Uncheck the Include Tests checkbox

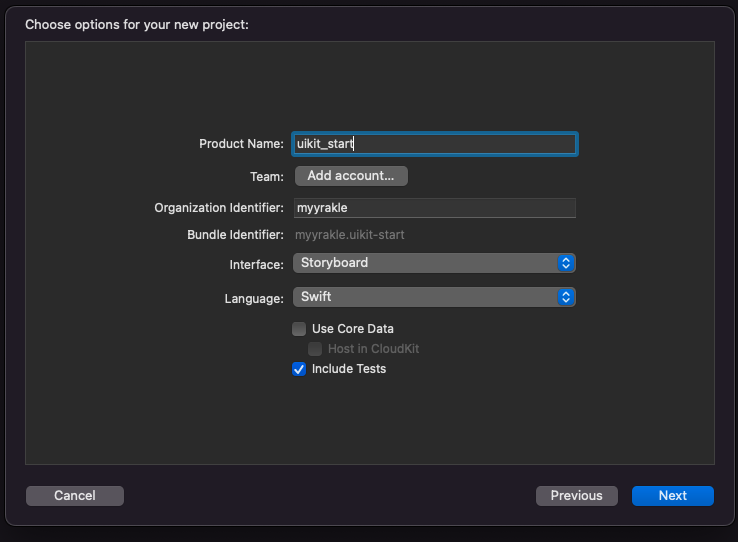pyautogui.click(x=299, y=369)
